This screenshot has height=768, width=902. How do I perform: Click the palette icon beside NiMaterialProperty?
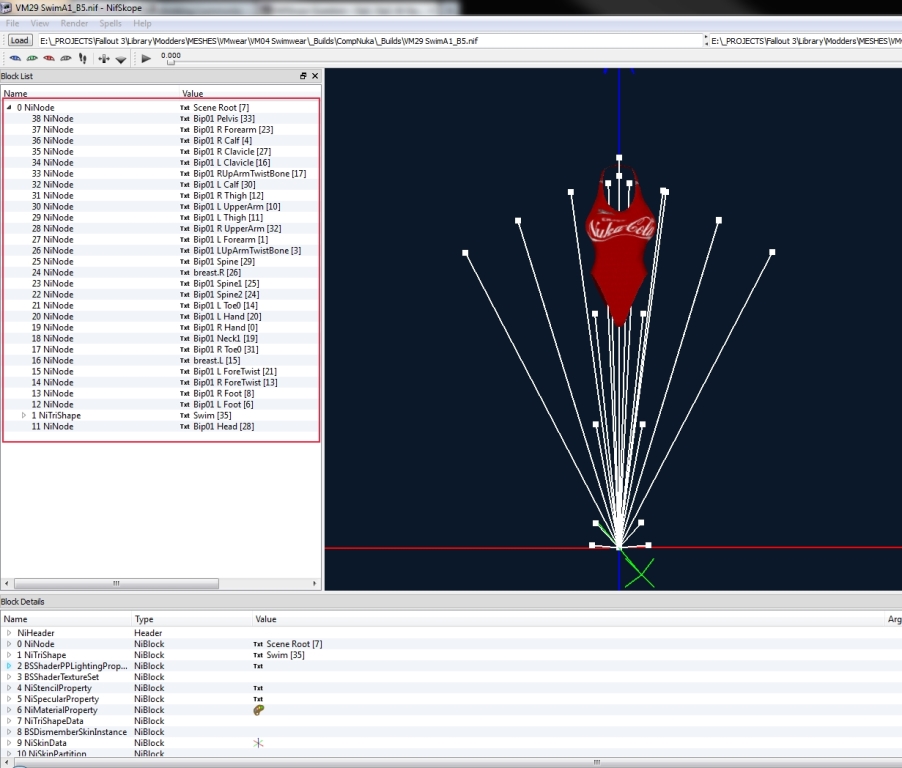(259, 710)
